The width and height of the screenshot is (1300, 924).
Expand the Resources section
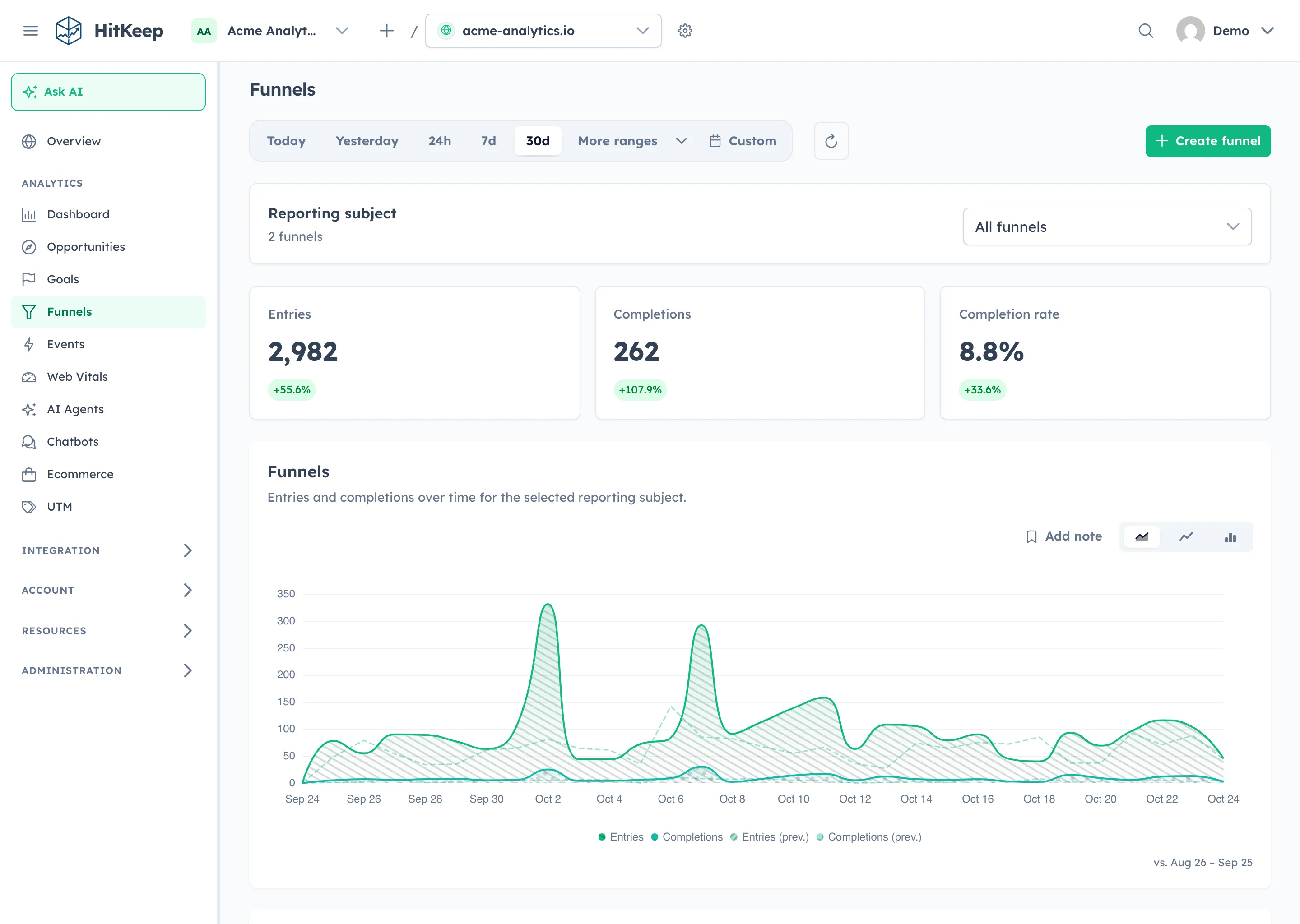pyautogui.click(x=108, y=630)
